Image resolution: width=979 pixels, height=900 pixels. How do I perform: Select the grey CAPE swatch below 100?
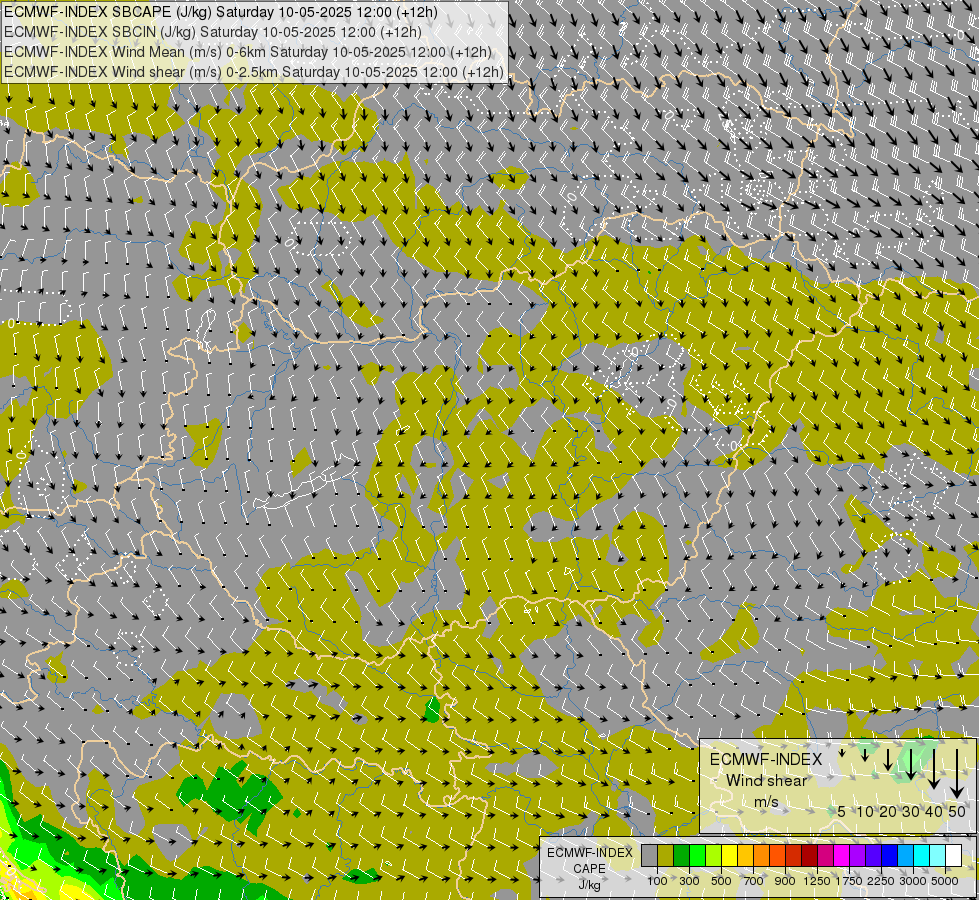(x=649, y=855)
